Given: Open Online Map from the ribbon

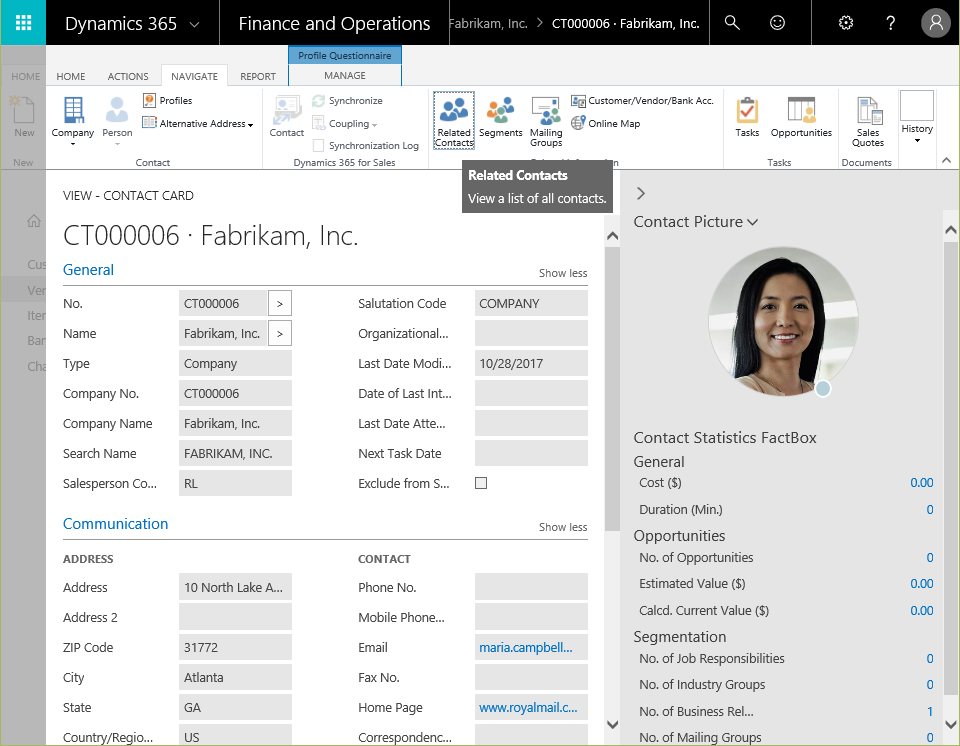Looking at the screenshot, I should [606, 124].
